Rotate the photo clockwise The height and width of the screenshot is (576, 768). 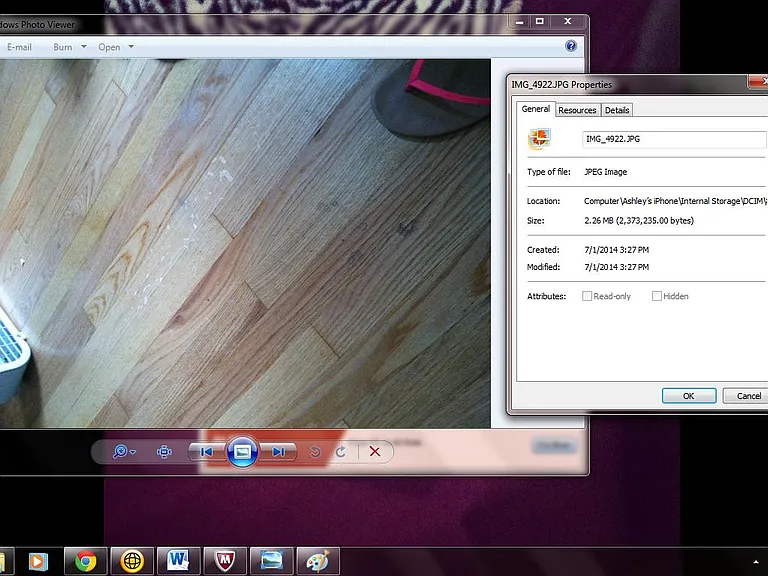click(x=341, y=452)
